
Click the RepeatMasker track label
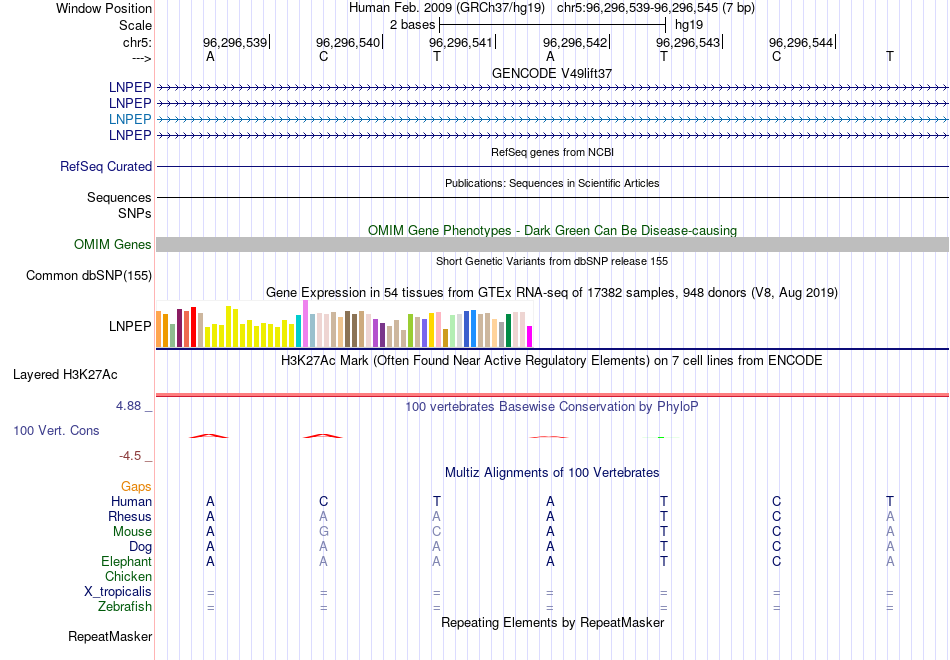pyautogui.click(x=110, y=636)
